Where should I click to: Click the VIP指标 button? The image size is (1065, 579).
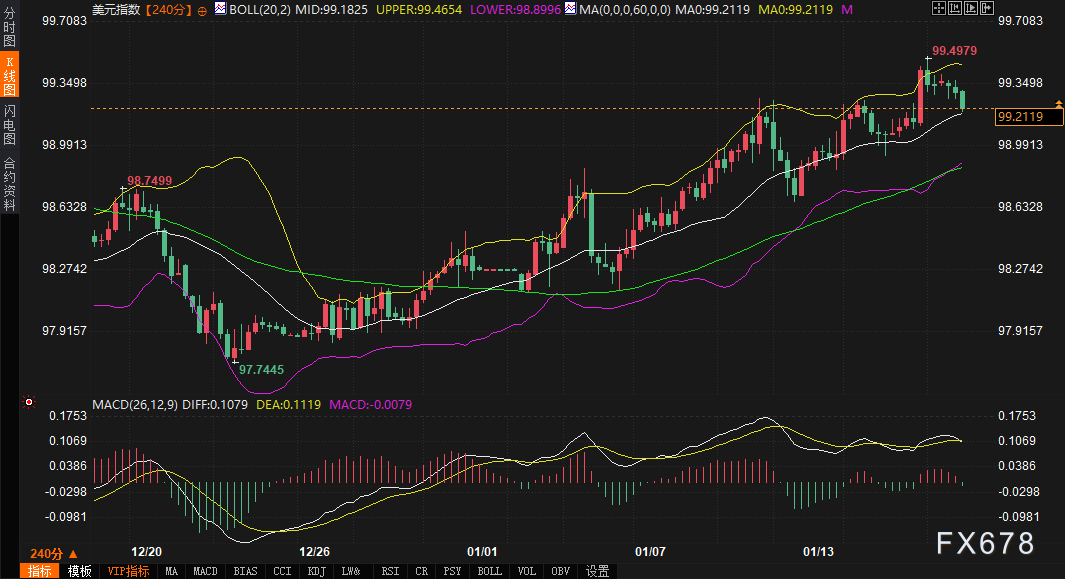128,571
